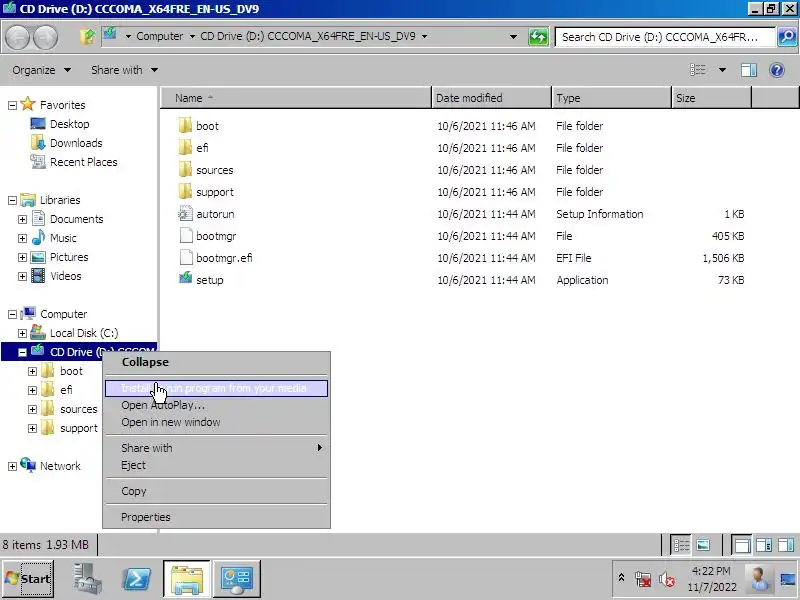Open the Share with toolbar menu

point(124,70)
